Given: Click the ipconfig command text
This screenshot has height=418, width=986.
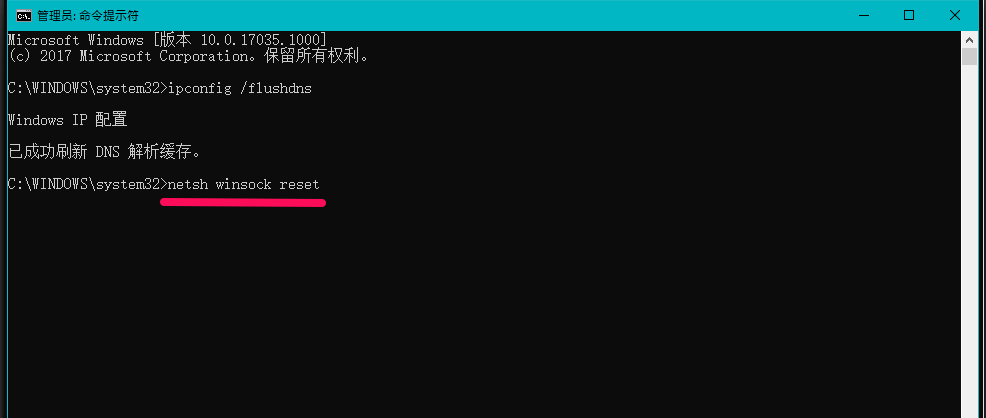Looking at the screenshot, I should [196, 89].
